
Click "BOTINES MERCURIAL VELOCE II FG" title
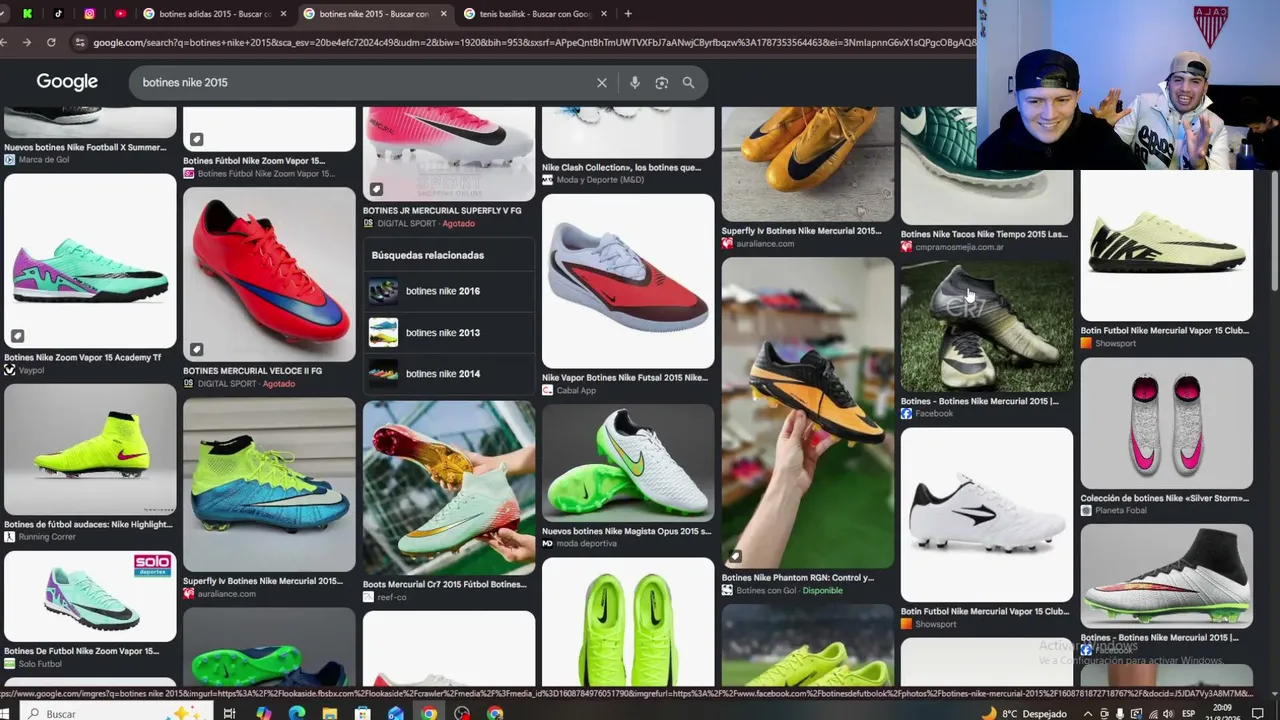(x=253, y=370)
